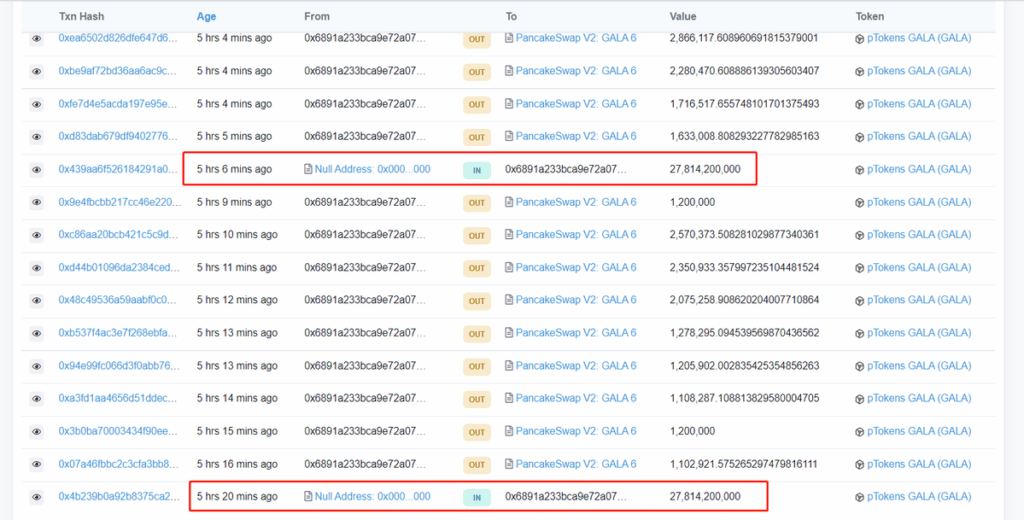Open the PancakeSwap V2: GALA 6 link for value 2,866,117.608960691815379001

point(576,38)
